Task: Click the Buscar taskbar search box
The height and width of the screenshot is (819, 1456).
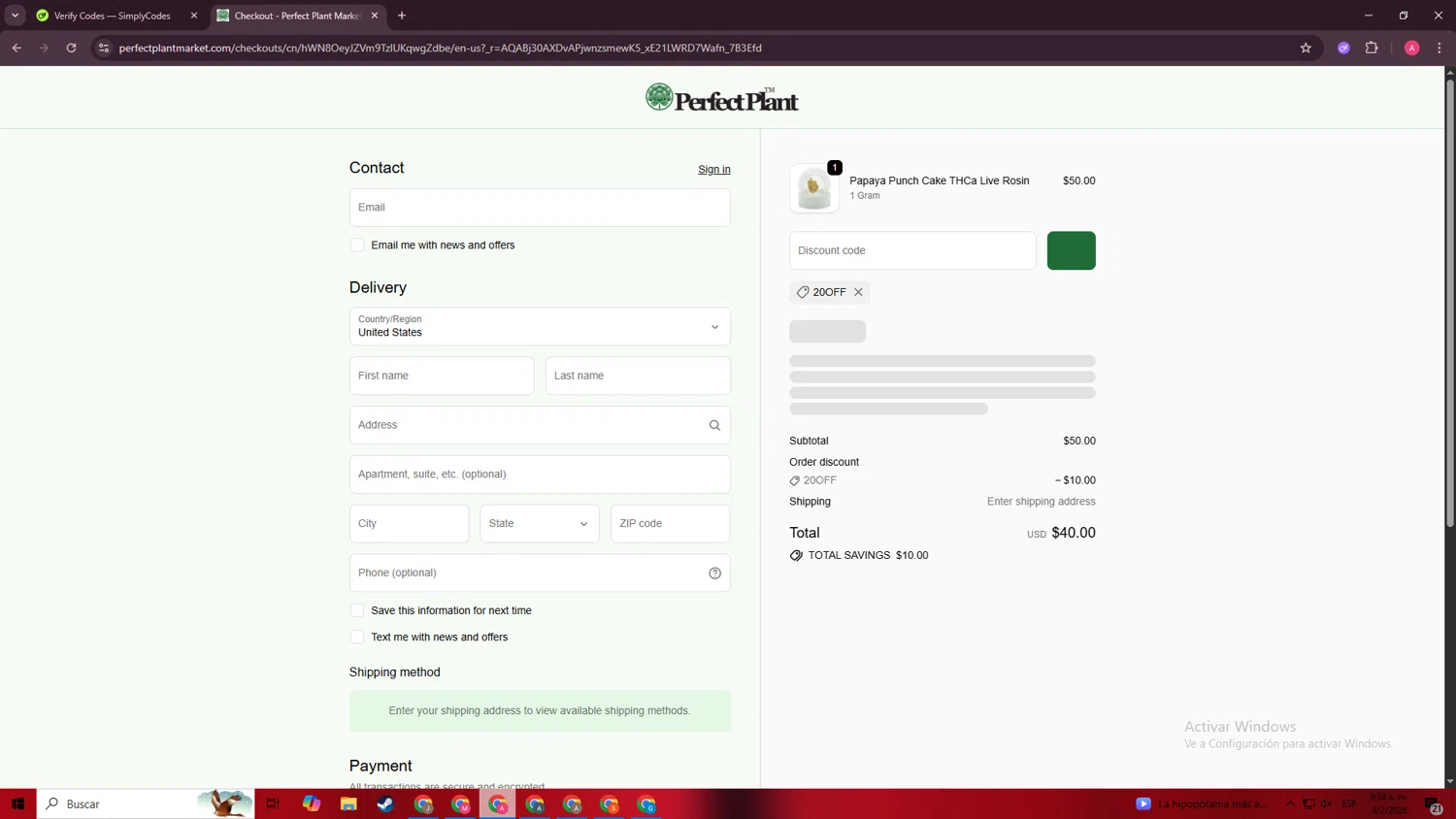Action: 146,803
